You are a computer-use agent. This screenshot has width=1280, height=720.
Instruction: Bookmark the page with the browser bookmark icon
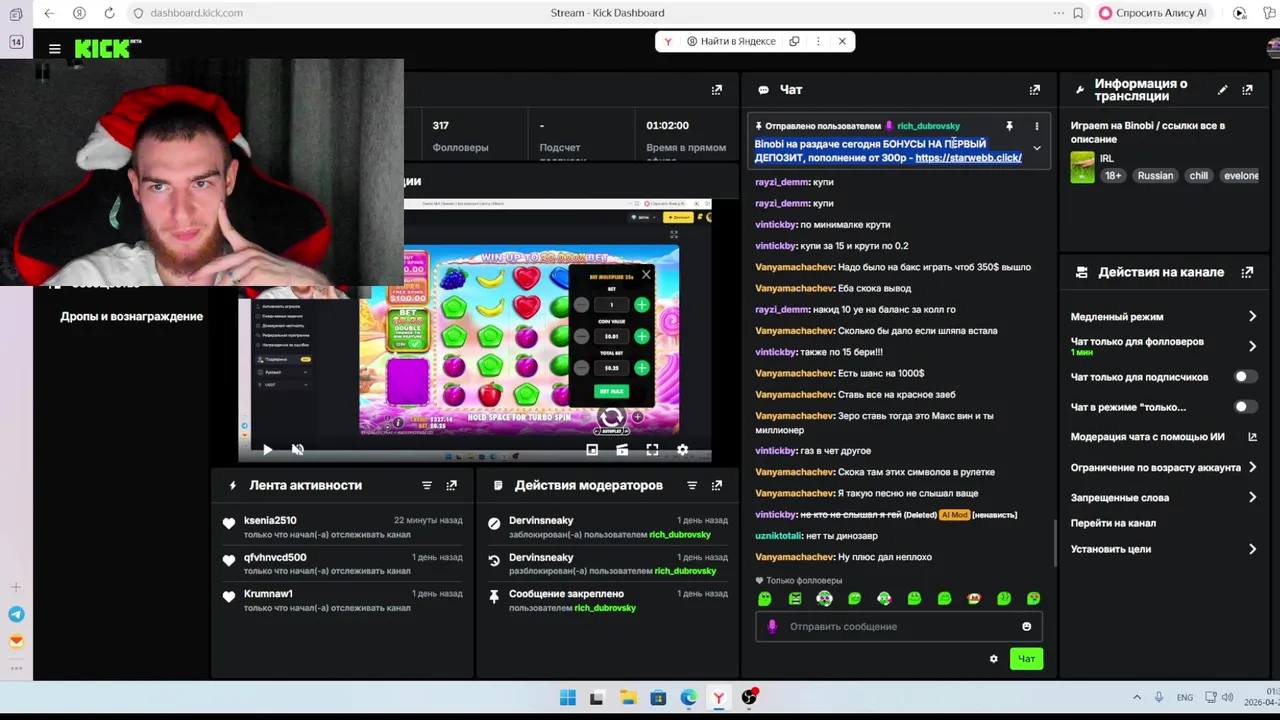click(x=1078, y=13)
